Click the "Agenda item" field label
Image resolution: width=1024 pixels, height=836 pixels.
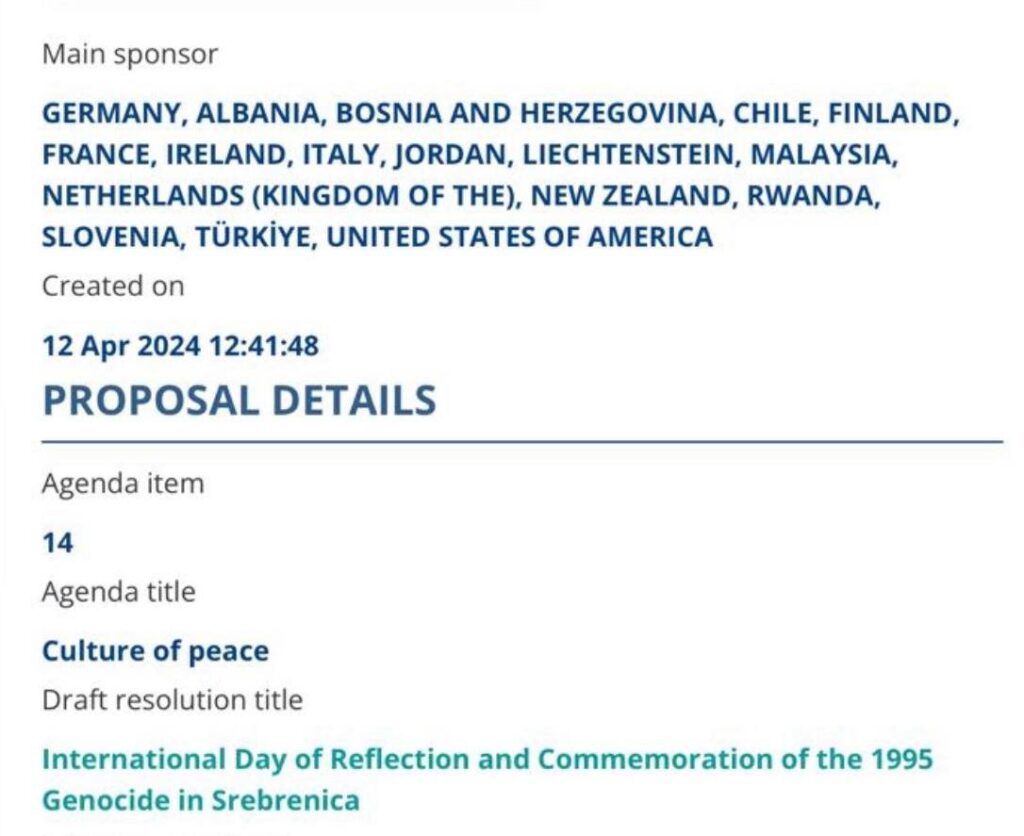coord(122,484)
